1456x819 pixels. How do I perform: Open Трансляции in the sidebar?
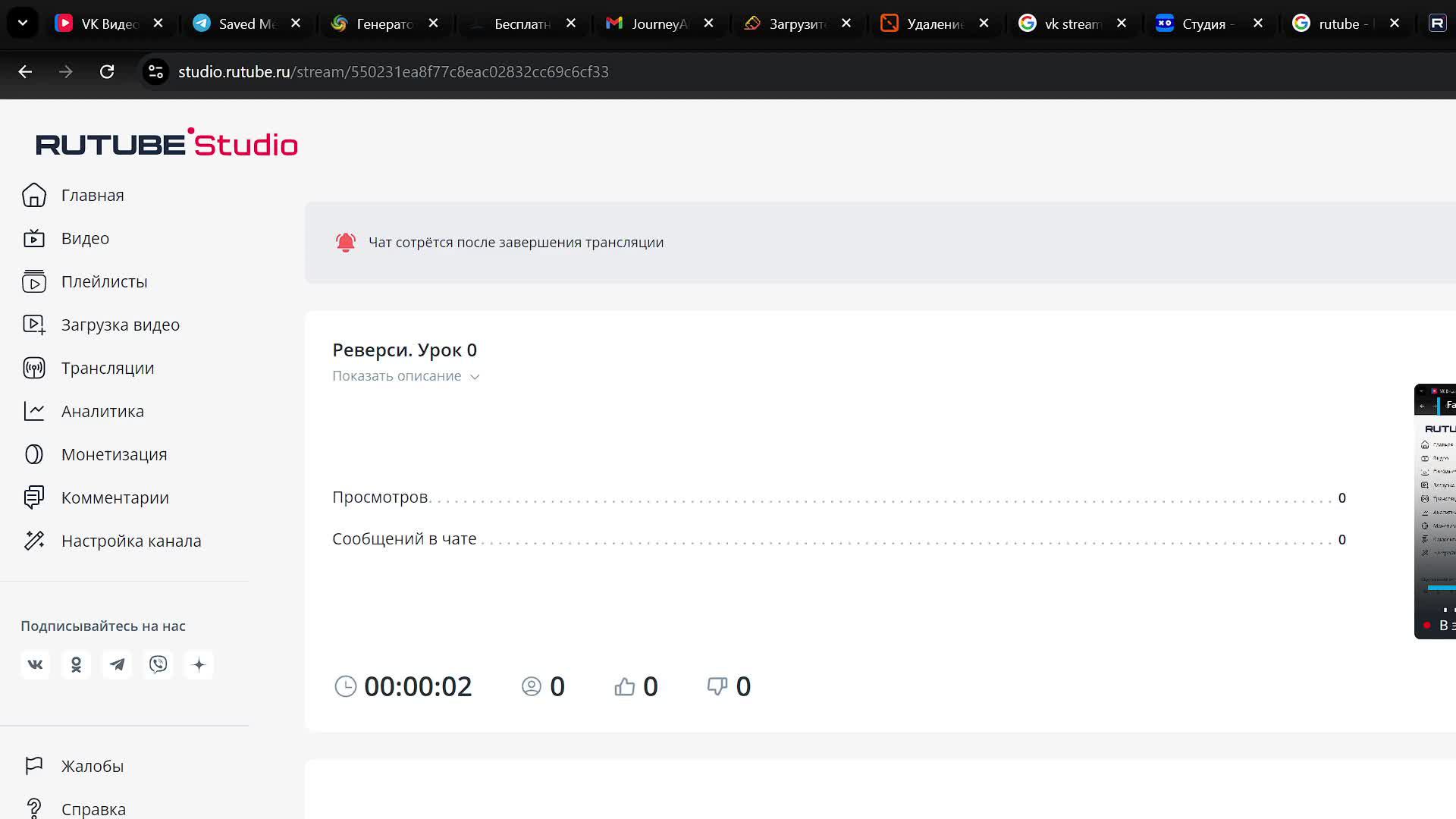(107, 369)
